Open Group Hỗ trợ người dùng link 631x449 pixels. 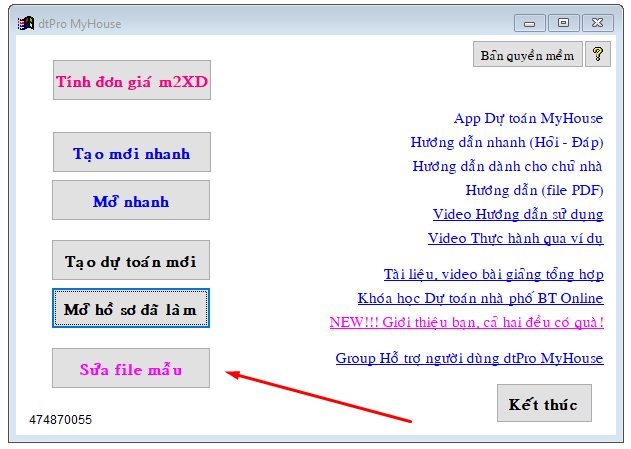tap(469, 358)
